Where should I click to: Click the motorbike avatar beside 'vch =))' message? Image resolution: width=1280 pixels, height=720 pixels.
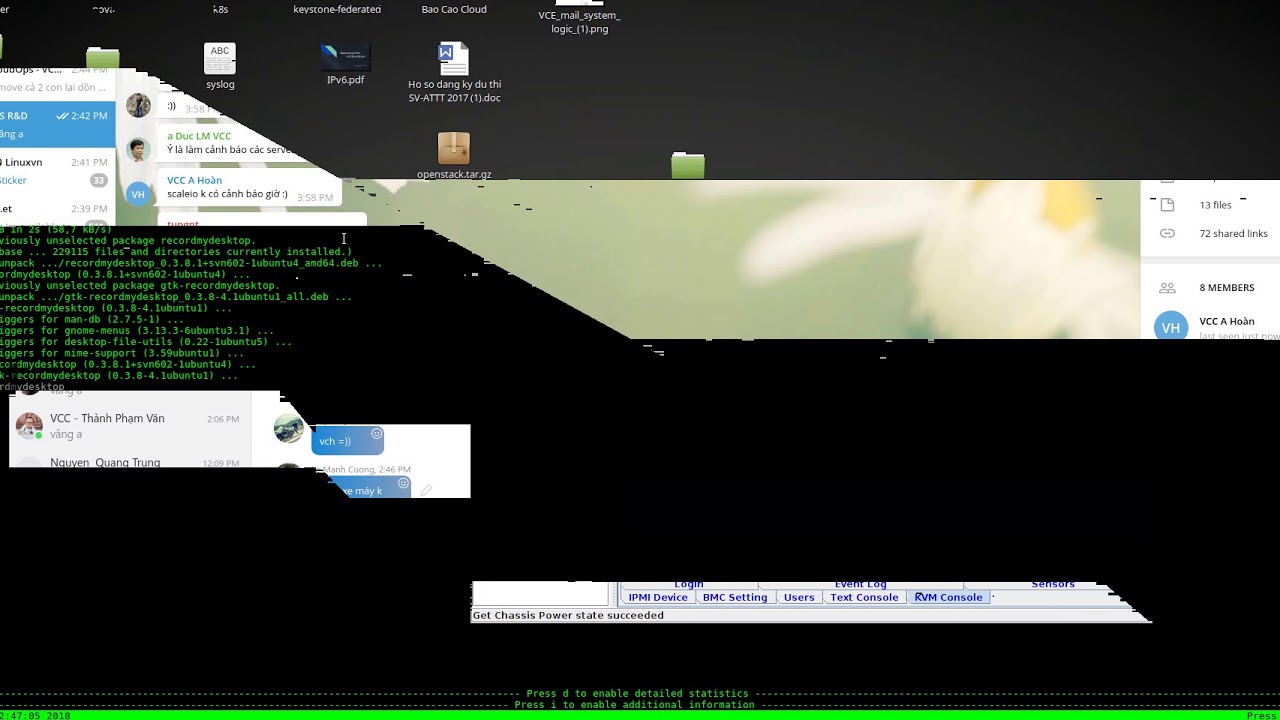click(x=288, y=429)
